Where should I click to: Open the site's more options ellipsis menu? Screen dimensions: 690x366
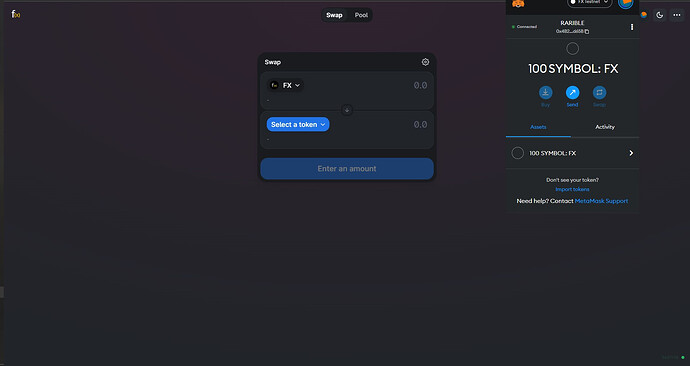click(677, 15)
